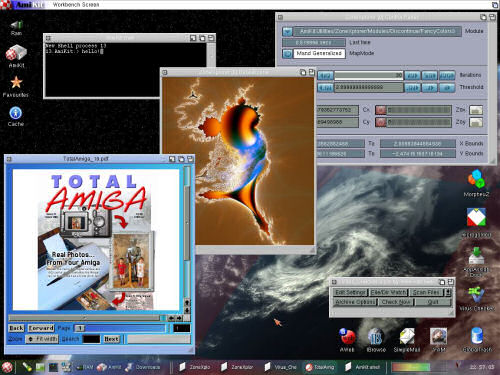Launch the AWeb browser icon
This screenshot has width=500, height=375.
pyautogui.click(x=347, y=337)
